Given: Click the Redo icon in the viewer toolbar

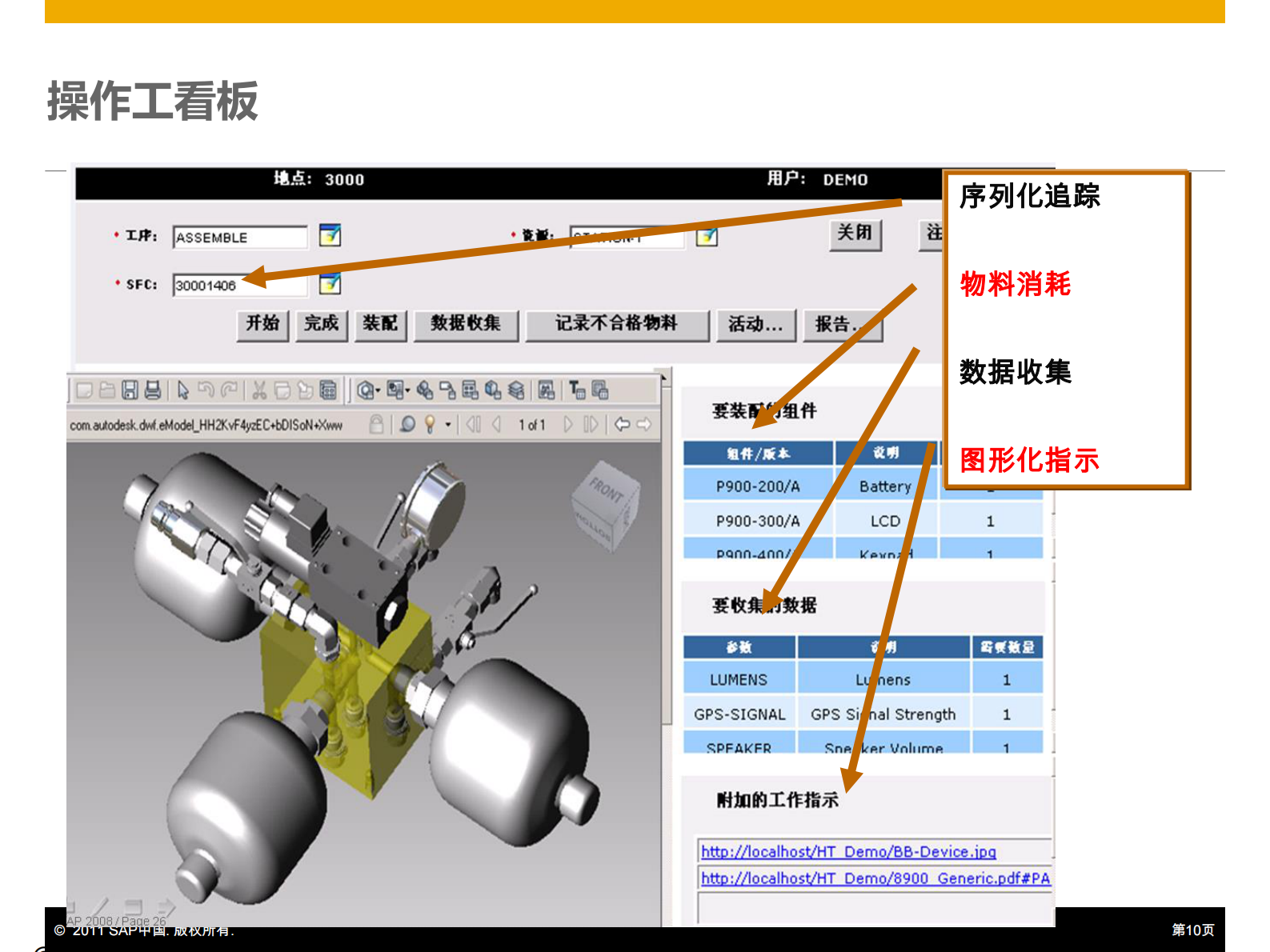Looking at the screenshot, I should pyautogui.click(x=229, y=390).
